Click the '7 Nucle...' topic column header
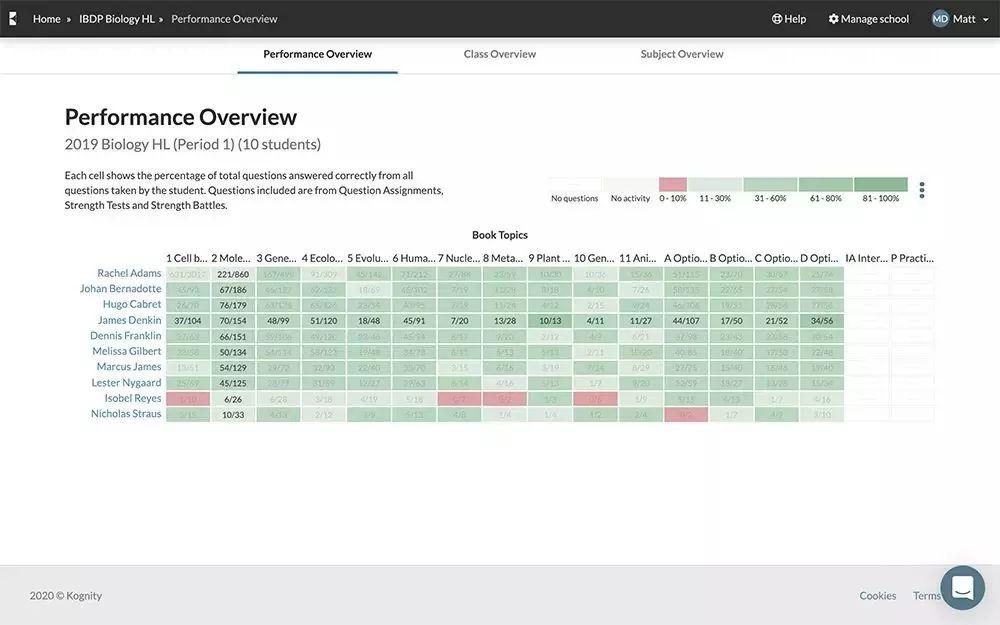 459,258
